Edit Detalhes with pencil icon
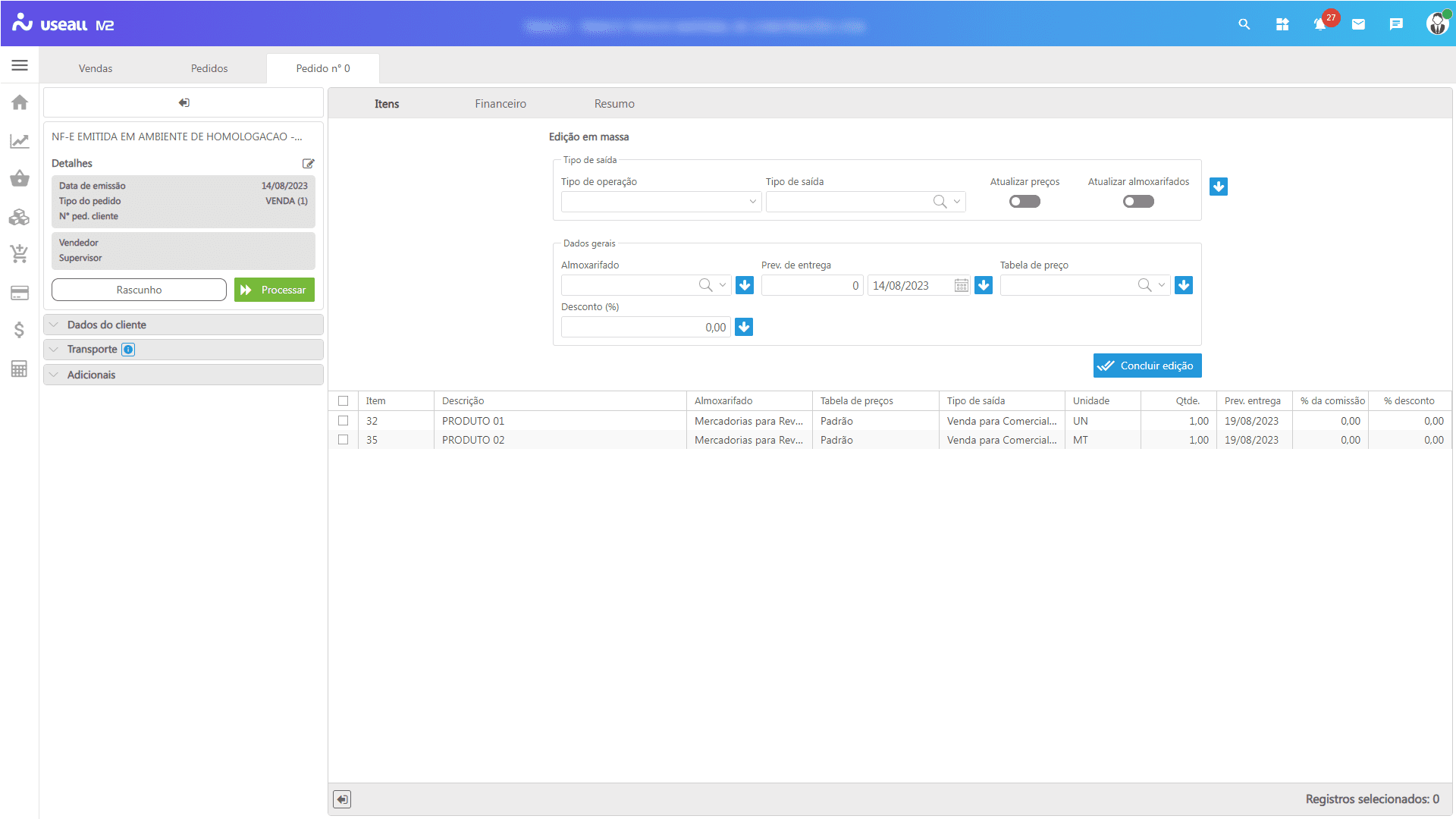This screenshot has width=1456, height=819. point(308,164)
